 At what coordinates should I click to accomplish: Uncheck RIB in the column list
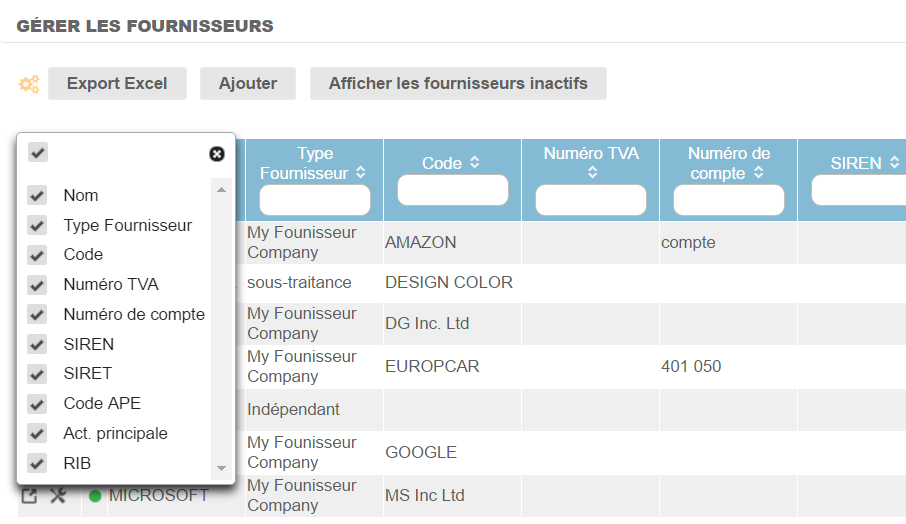coord(38,463)
